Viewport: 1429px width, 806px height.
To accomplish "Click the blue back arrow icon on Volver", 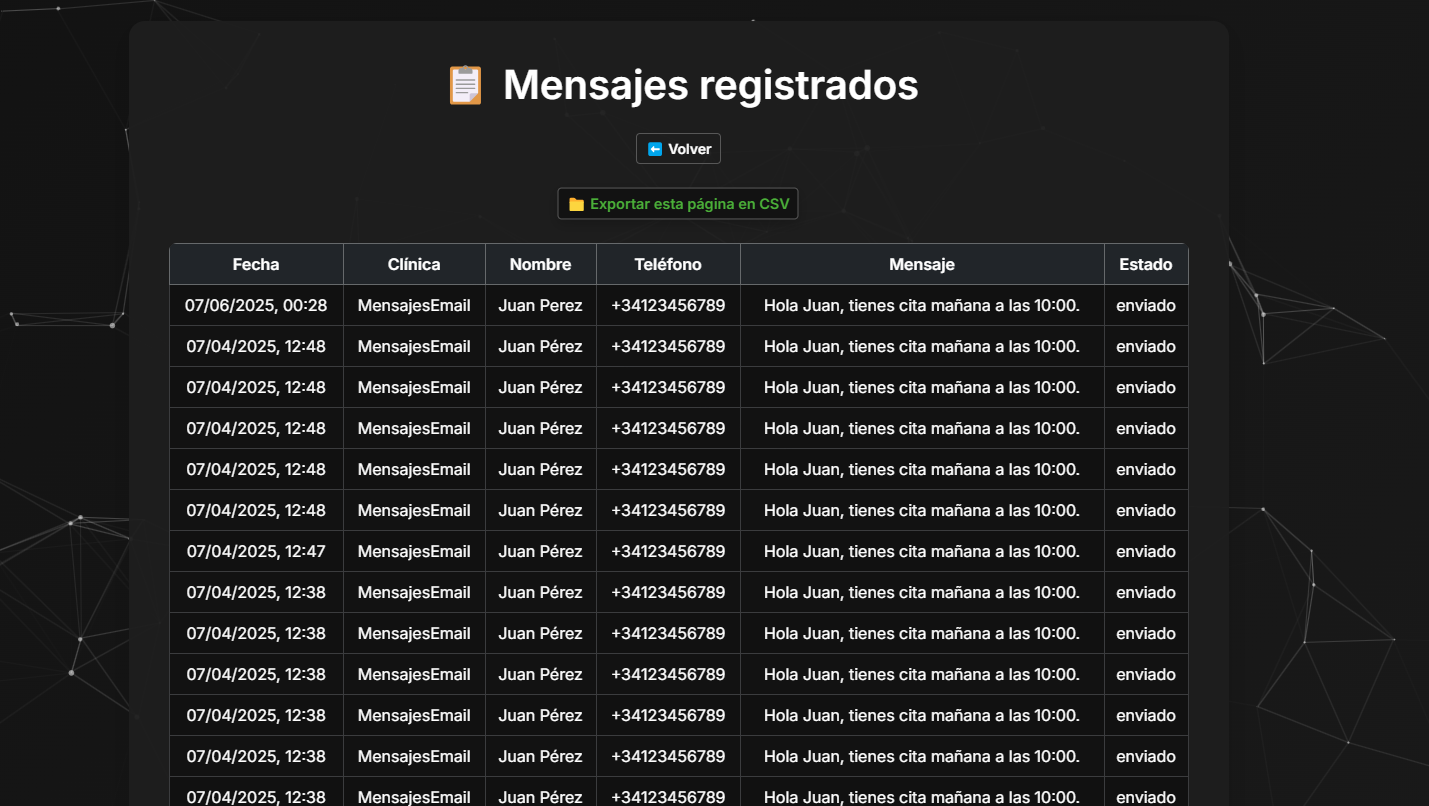I will click(x=655, y=148).
